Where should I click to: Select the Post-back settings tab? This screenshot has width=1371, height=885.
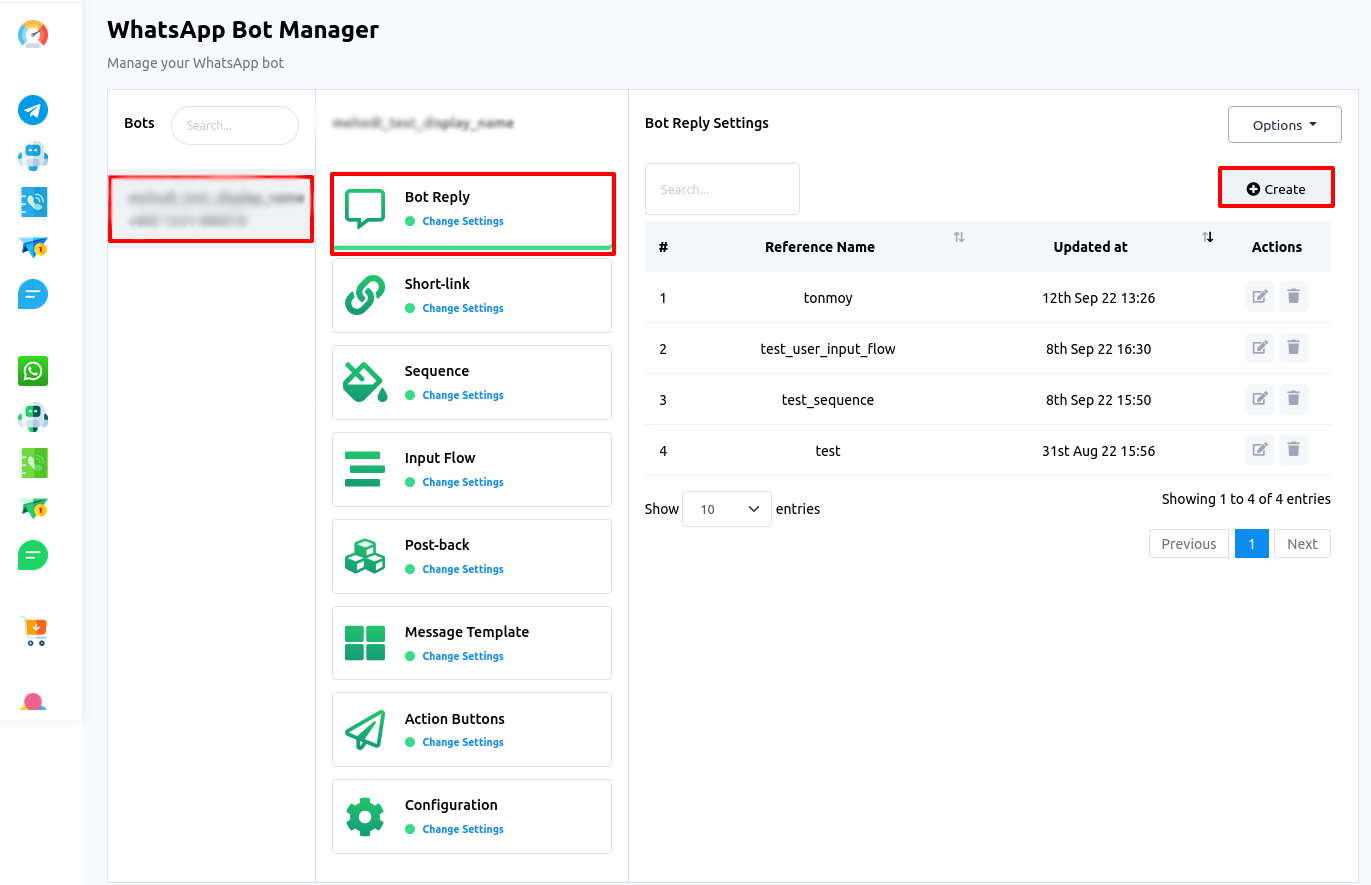click(x=472, y=556)
